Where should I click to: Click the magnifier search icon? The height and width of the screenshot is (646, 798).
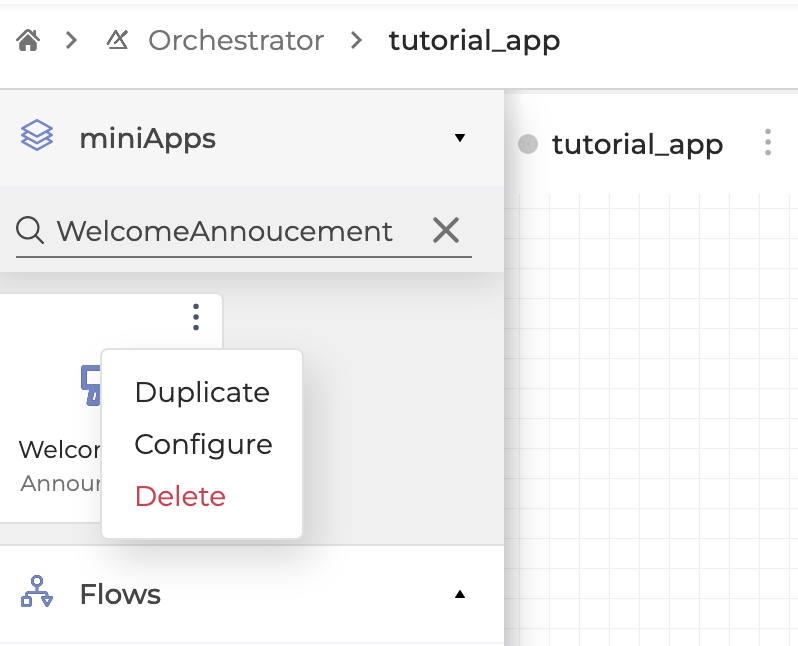point(31,231)
